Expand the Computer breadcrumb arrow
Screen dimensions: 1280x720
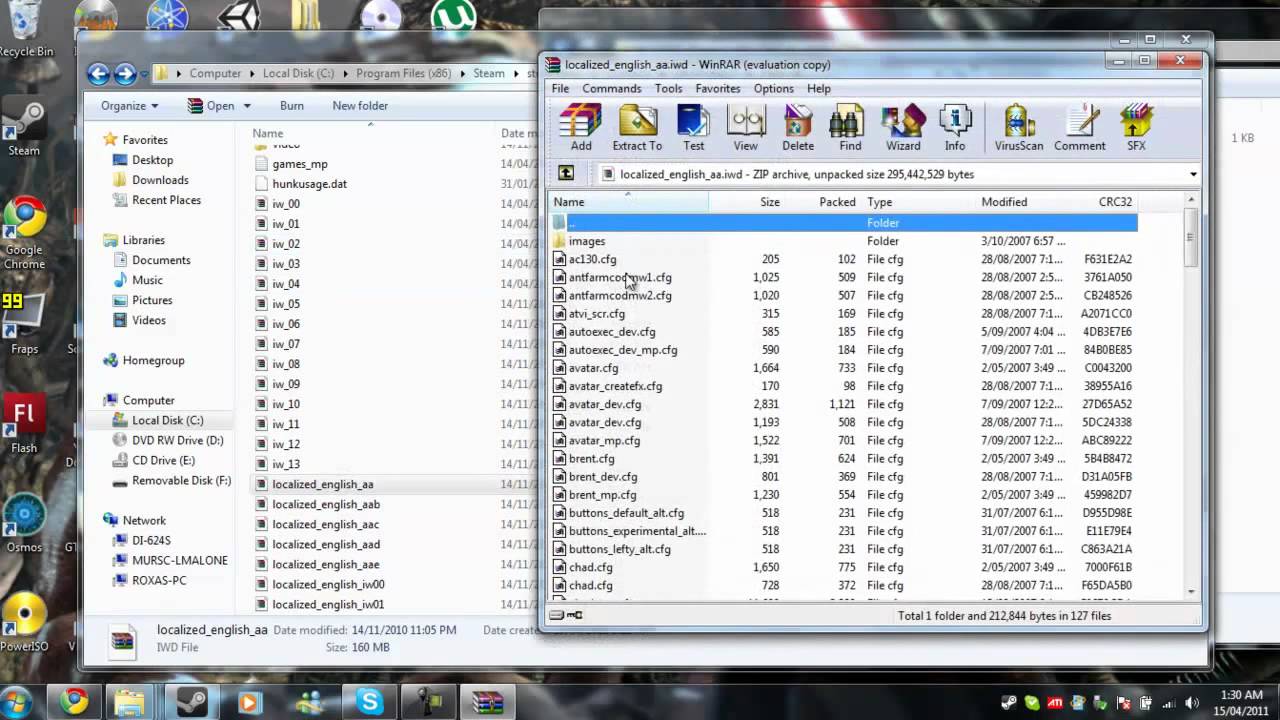tap(252, 73)
